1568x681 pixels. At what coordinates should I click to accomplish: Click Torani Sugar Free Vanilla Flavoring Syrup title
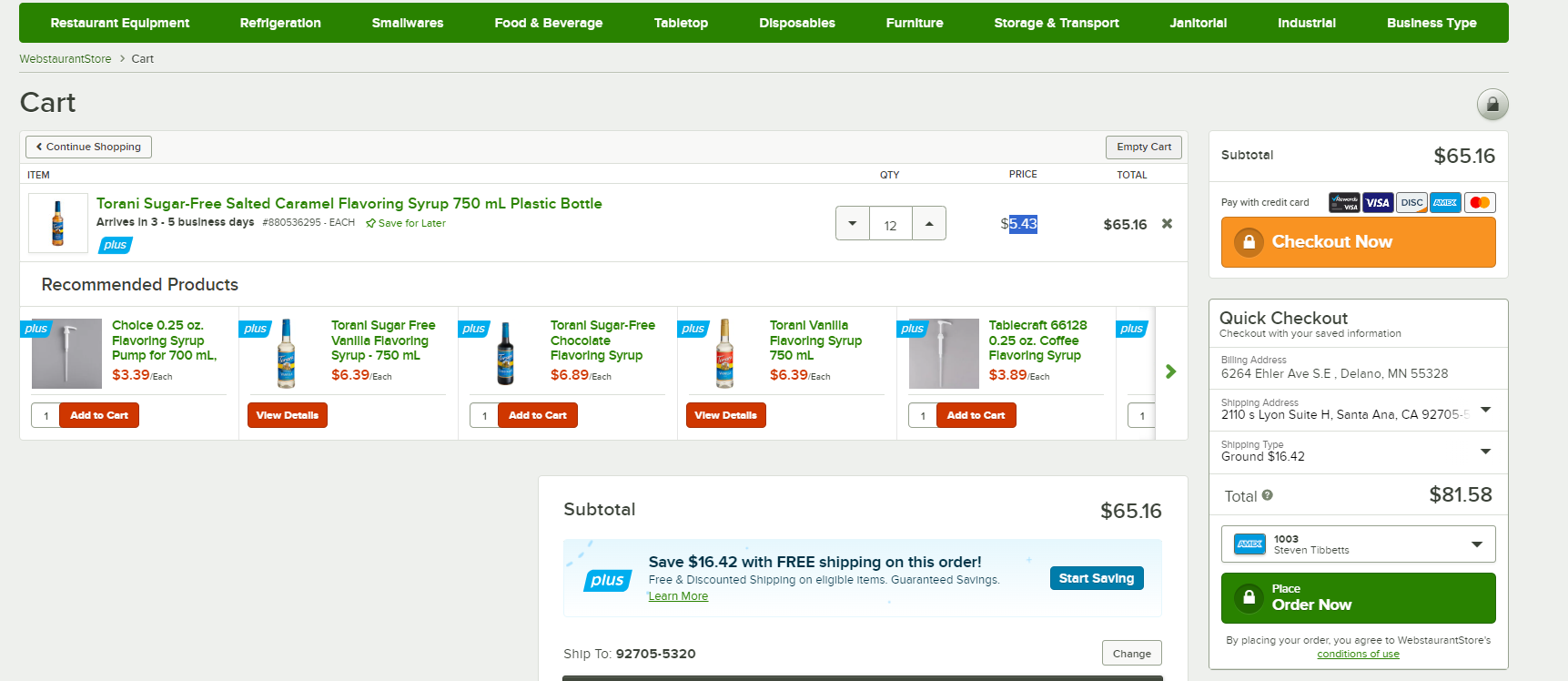[x=383, y=340]
